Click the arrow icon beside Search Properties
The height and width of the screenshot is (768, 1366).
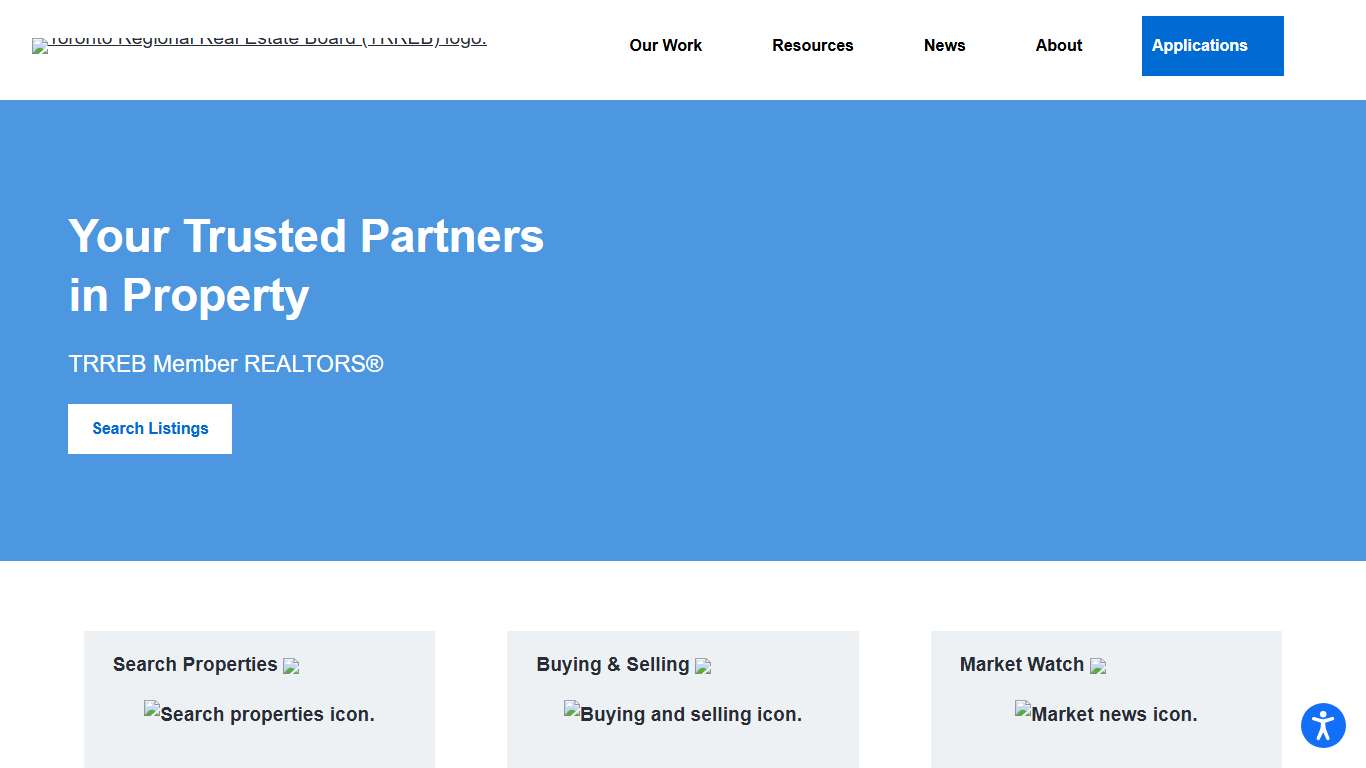[291, 666]
